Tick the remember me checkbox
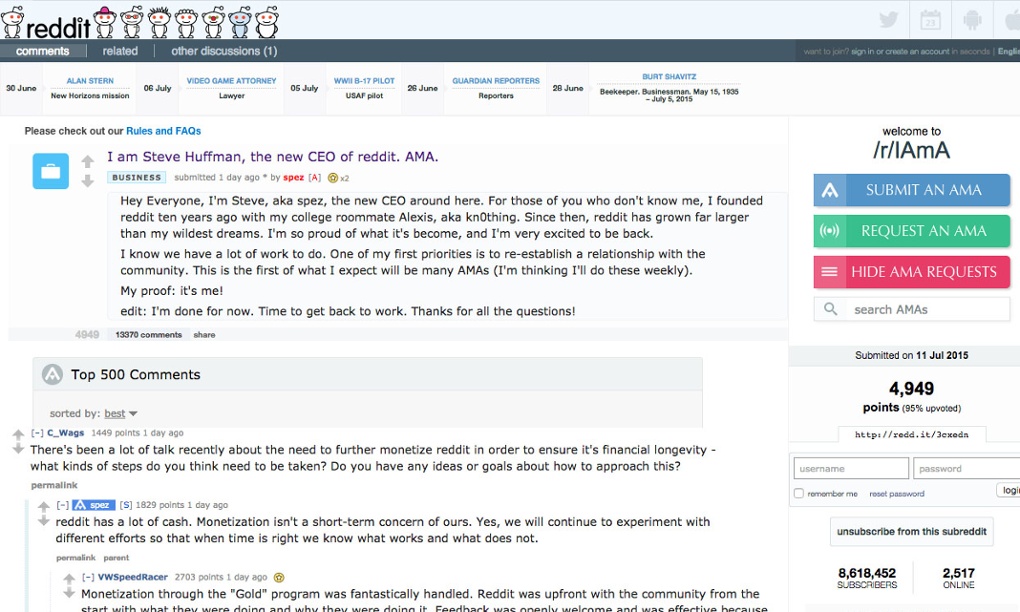 point(799,494)
